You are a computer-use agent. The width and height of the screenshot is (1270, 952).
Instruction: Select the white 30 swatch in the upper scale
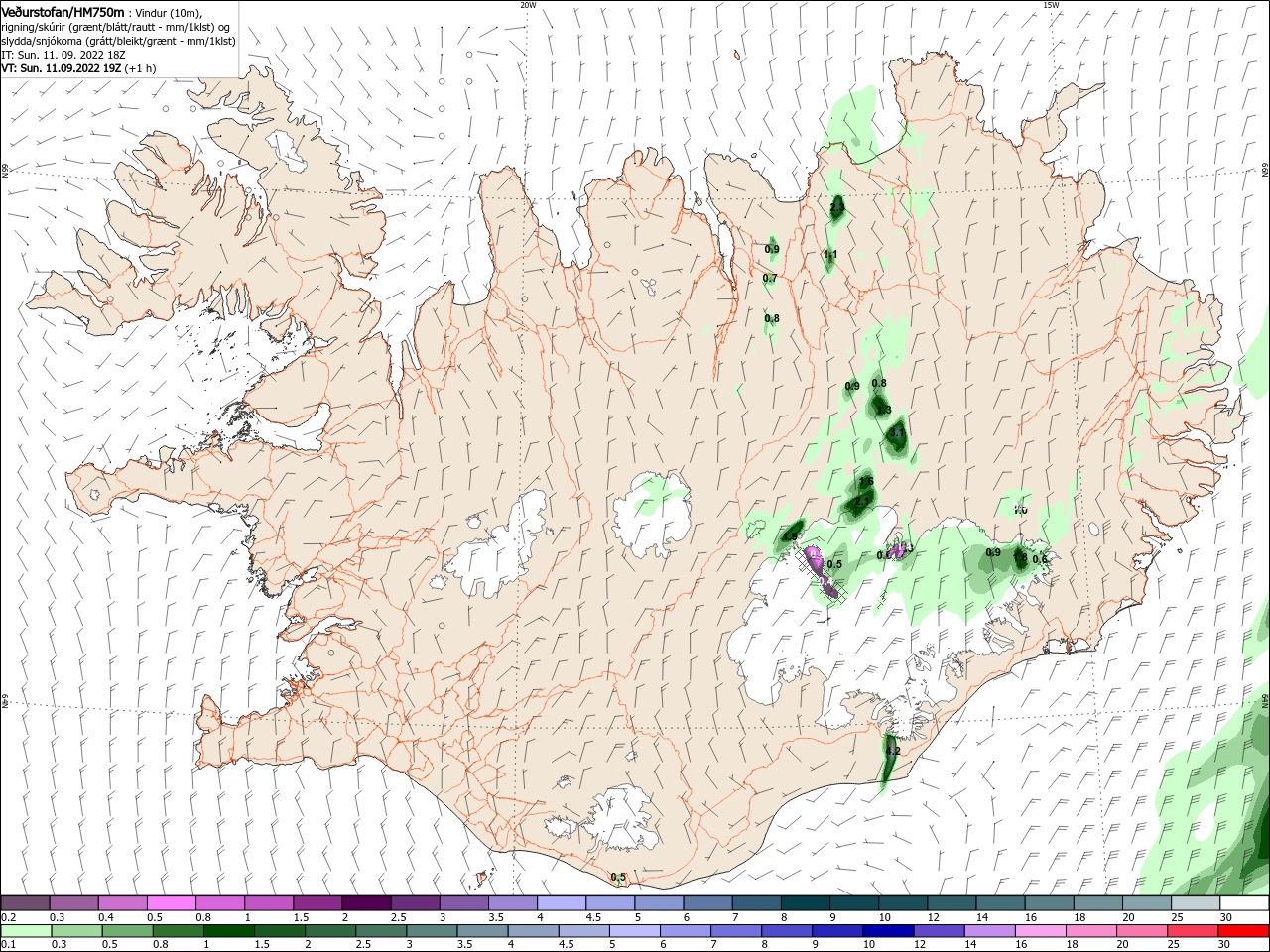(1244, 903)
